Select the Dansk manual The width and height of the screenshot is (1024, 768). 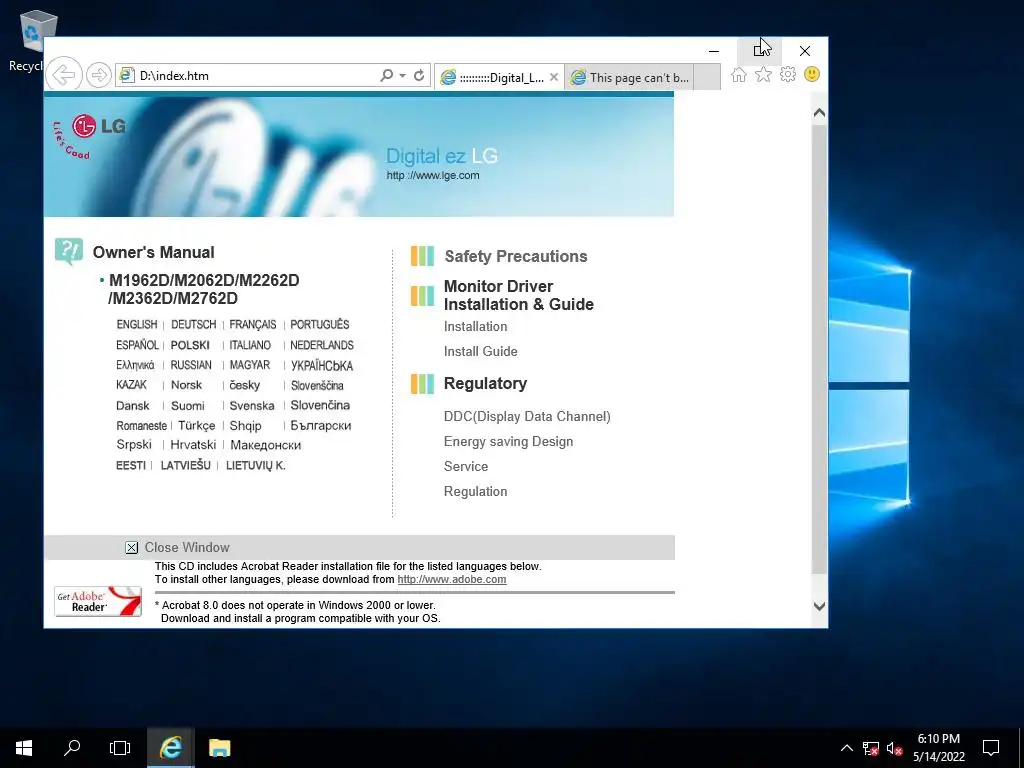click(133, 406)
